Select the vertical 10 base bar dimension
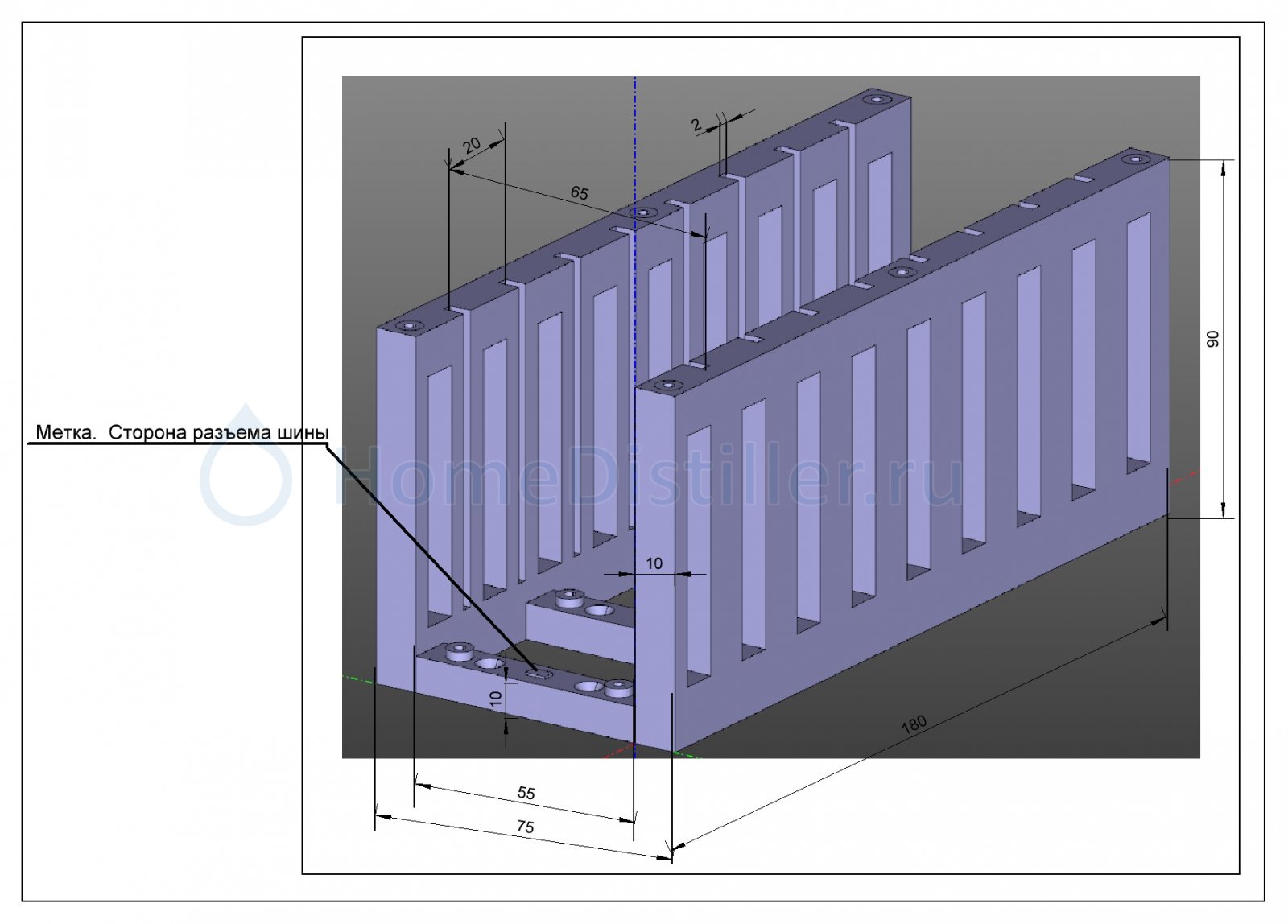Screen dimensions: 1288x924 click(497, 699)
